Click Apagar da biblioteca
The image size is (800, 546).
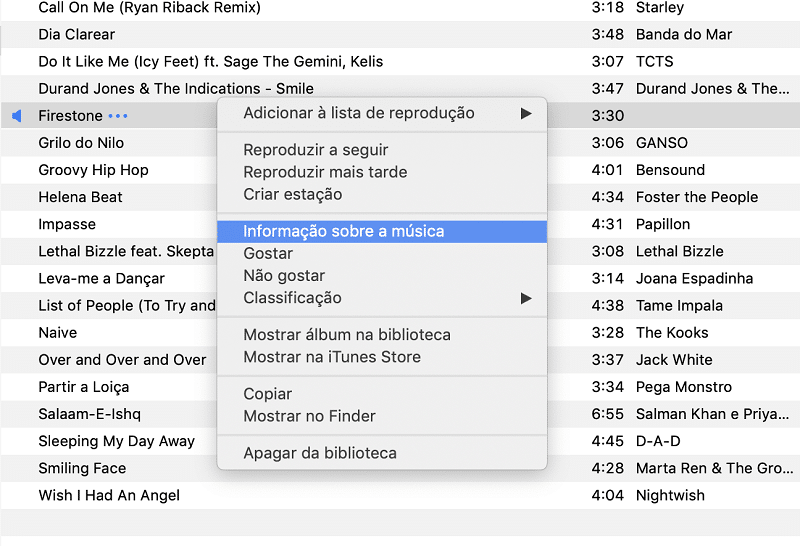(x=320, y=453)
